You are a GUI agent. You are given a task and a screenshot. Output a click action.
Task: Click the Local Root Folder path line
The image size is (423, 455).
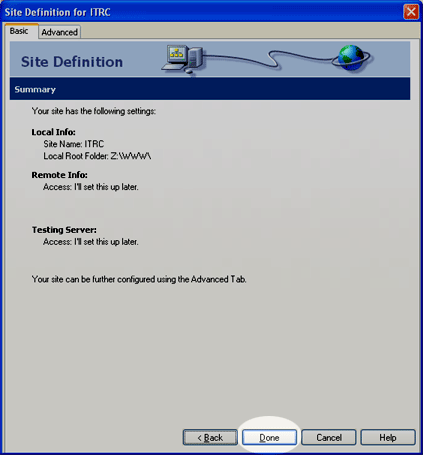click(97, 156)
